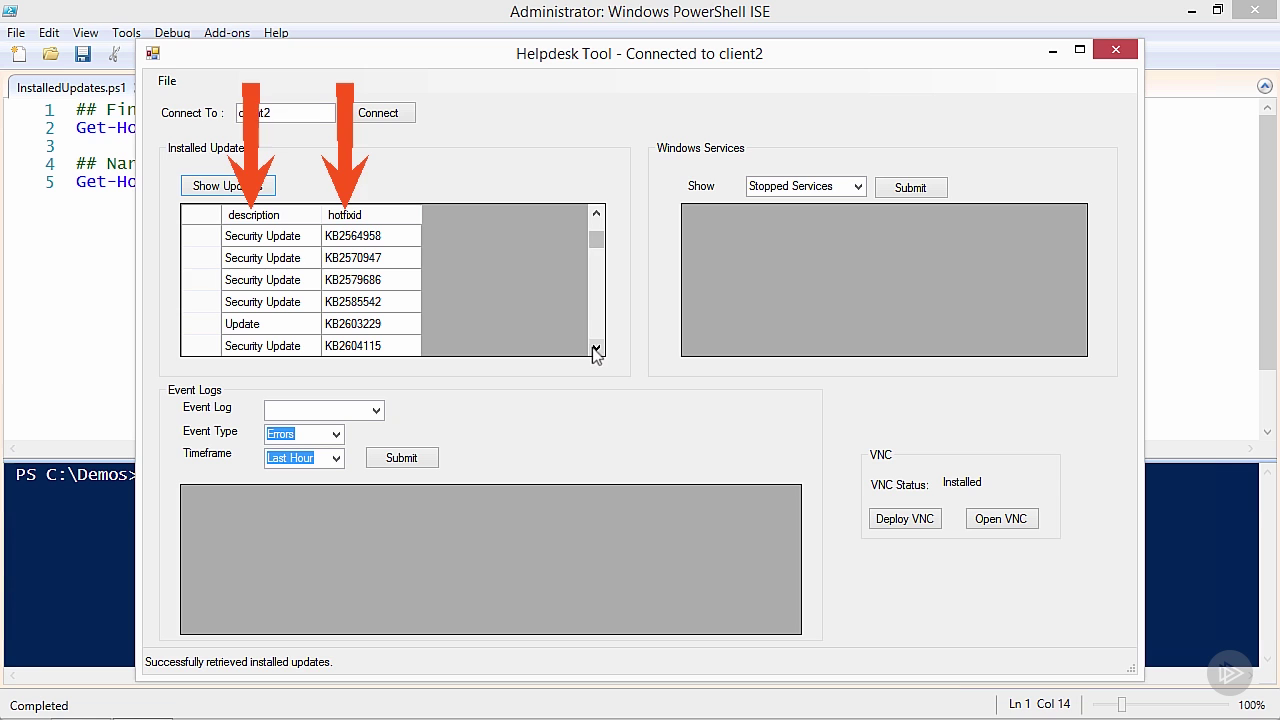Click the Open folder icon in ISE toolbar

tap(50, 54)
